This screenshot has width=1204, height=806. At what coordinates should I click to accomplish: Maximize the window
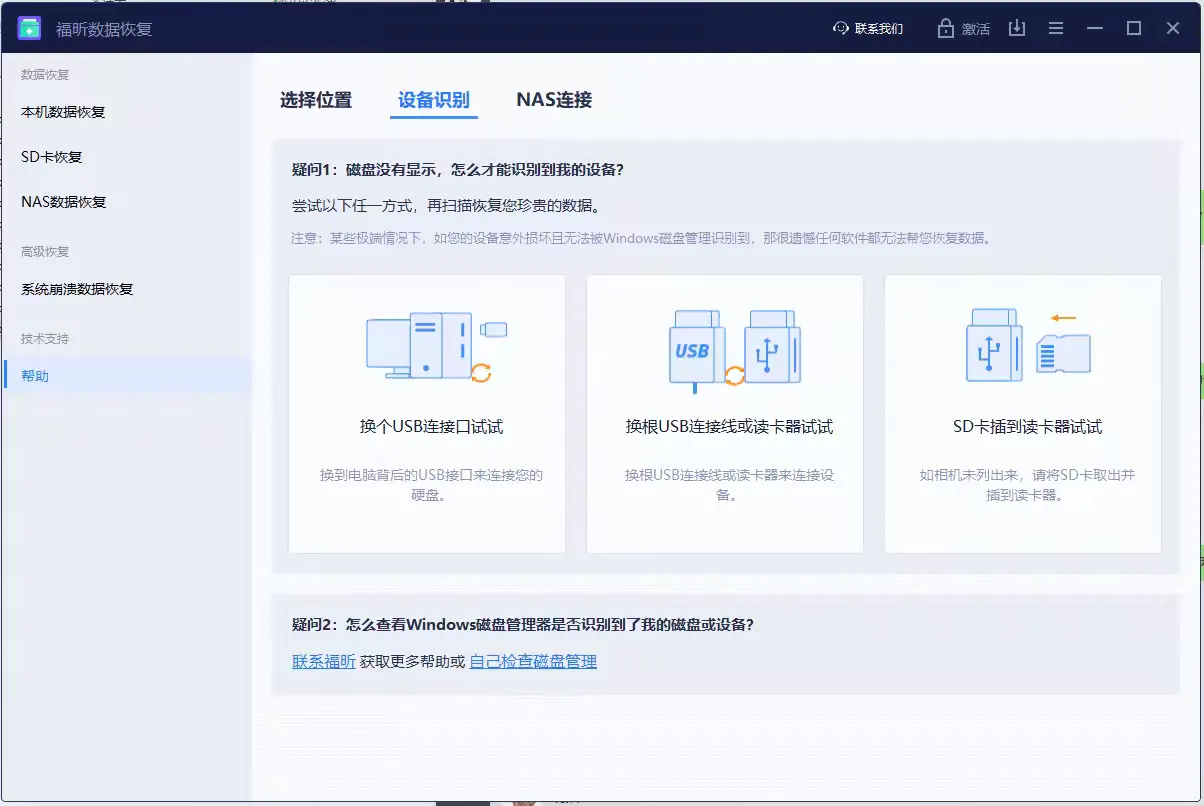[1134, 28]
